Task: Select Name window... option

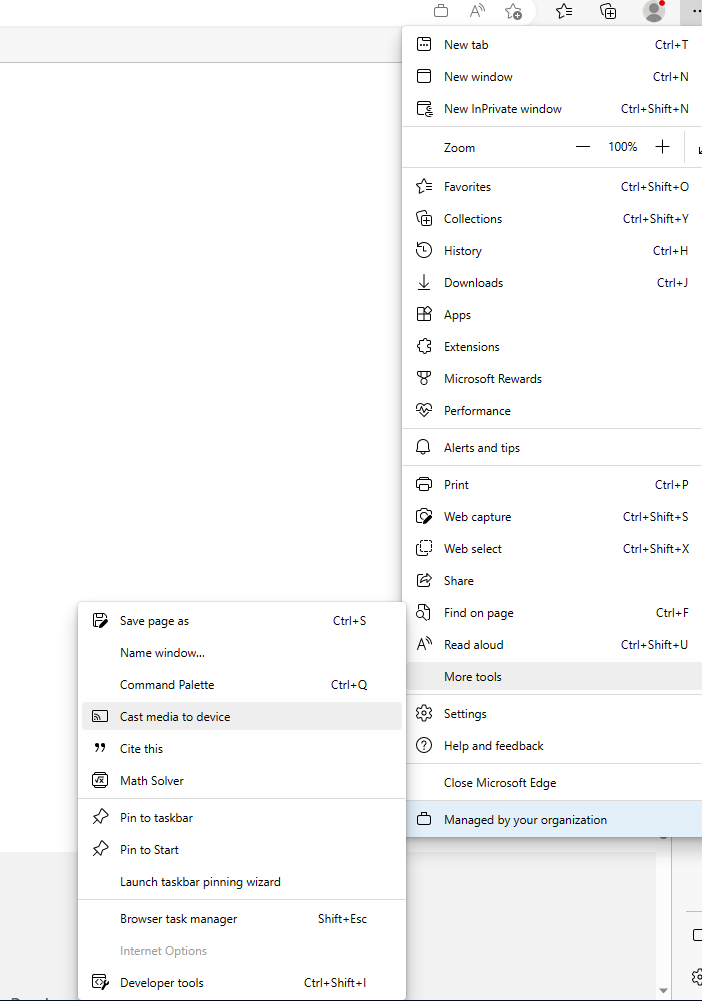Action: pos(242,652)
